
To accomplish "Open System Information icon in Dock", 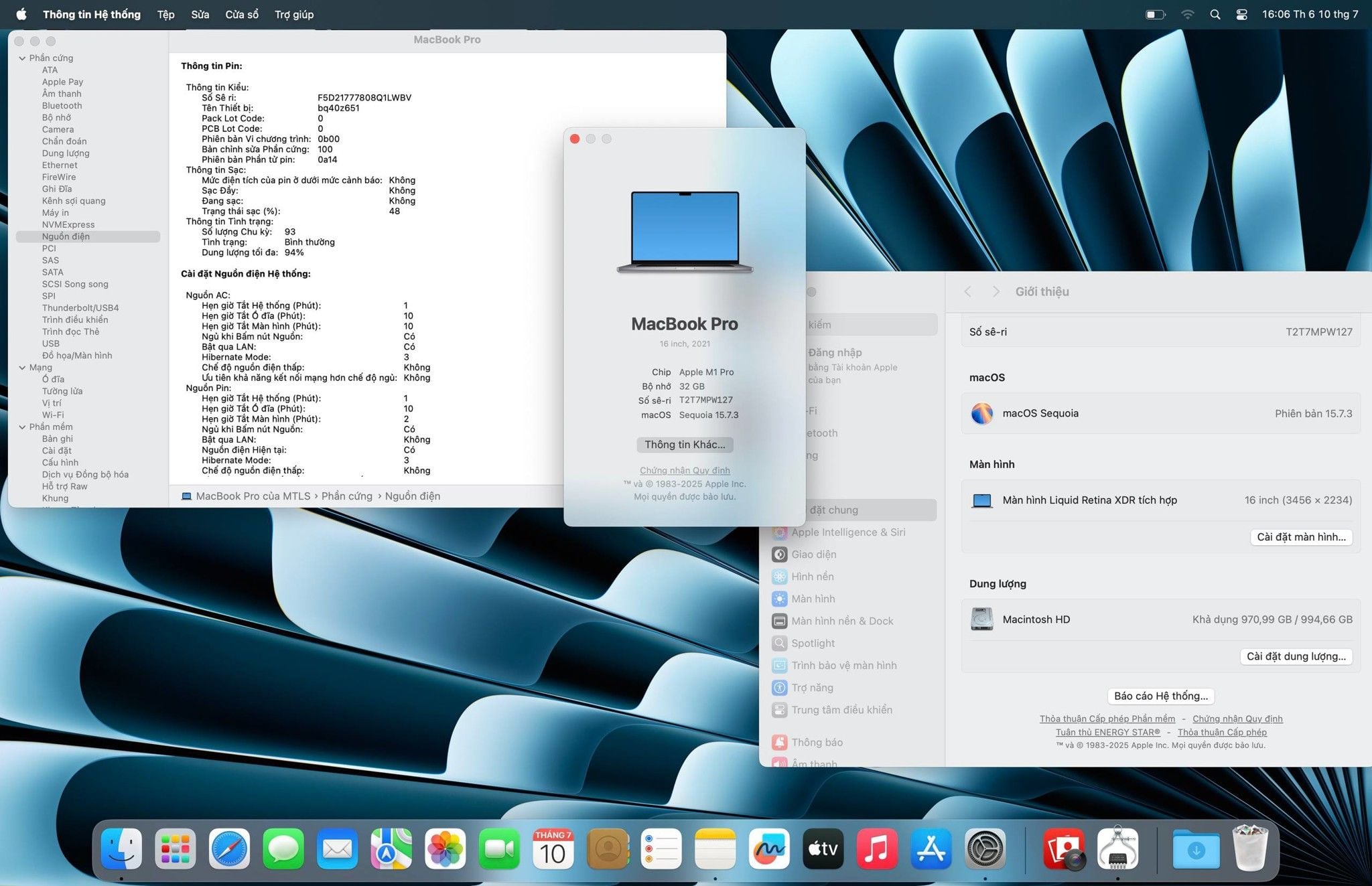I will (x=1117, y=848).
